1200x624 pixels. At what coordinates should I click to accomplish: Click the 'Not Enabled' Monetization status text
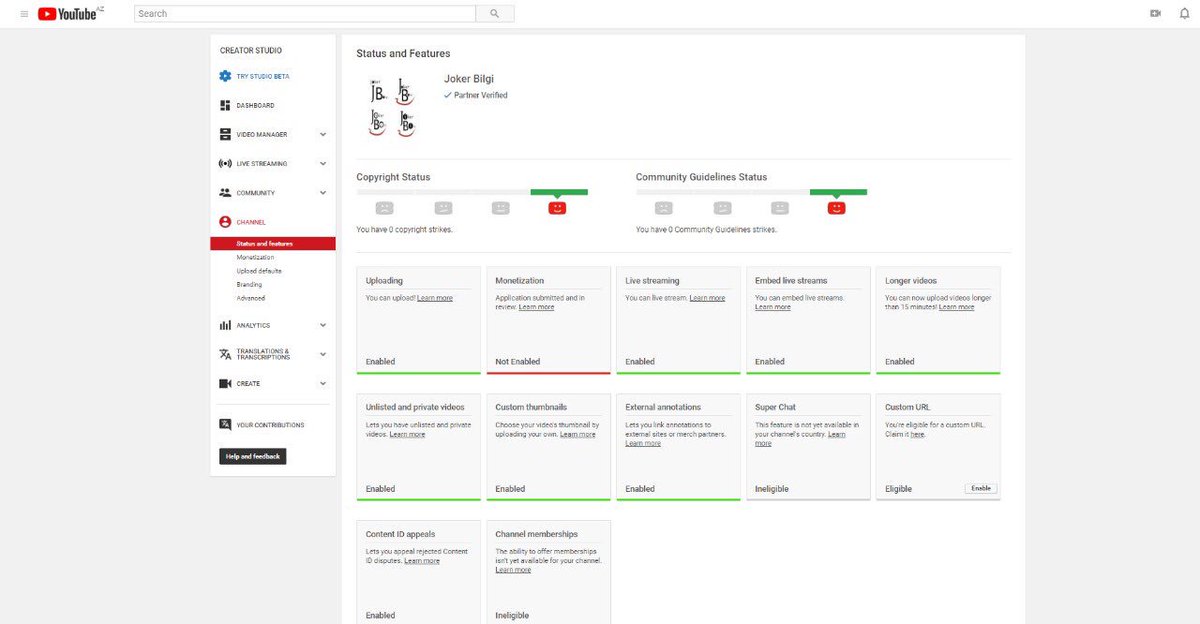click(x=517, y=361)
